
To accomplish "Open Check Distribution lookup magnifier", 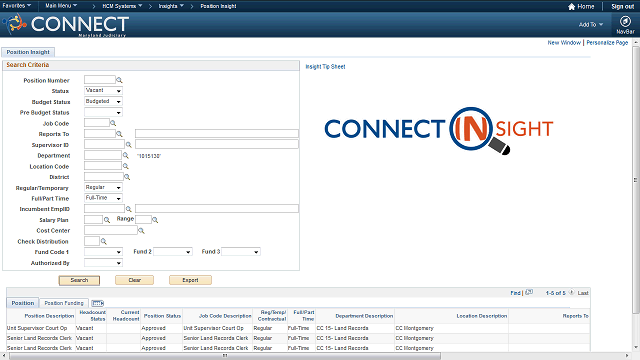I will [104, 242].
